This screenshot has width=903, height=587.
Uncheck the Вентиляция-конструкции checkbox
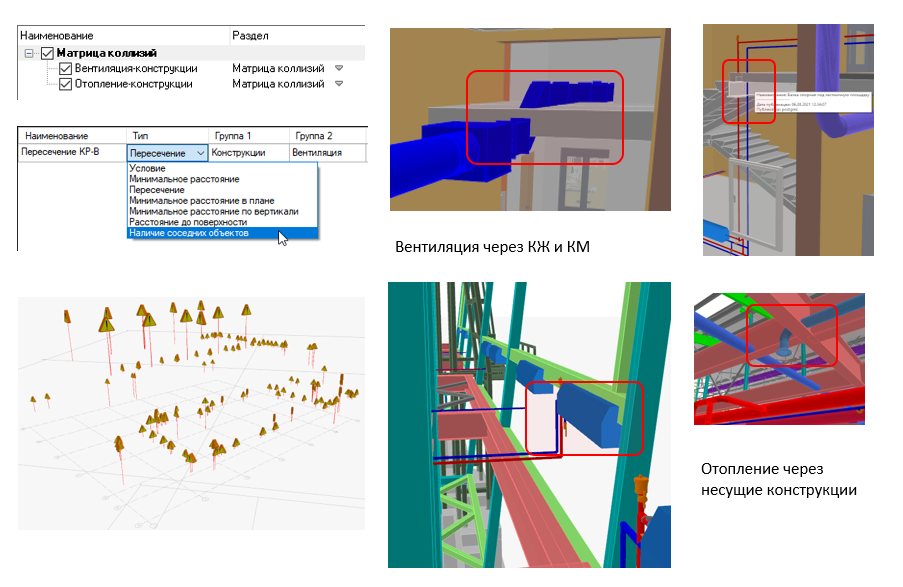pos(66,69)
